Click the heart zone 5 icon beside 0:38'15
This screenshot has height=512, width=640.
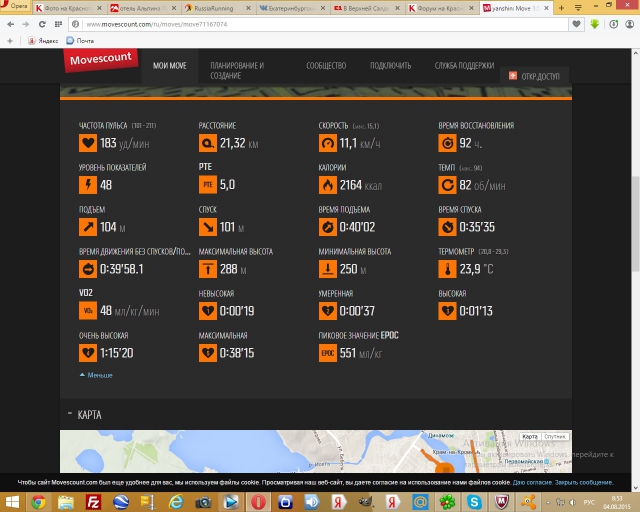tap(208, 353)
